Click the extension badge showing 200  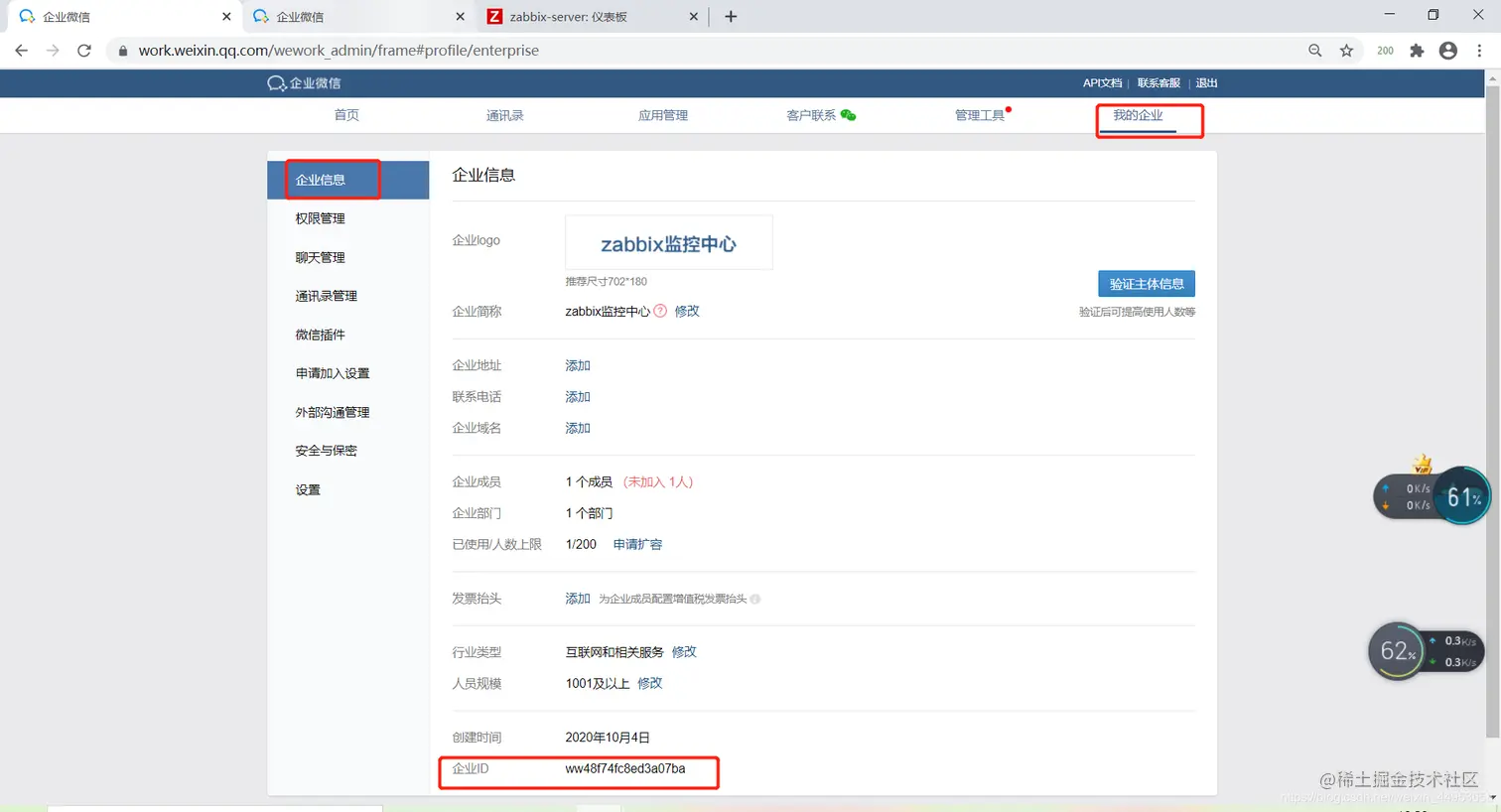click(x=1385, y=51)
